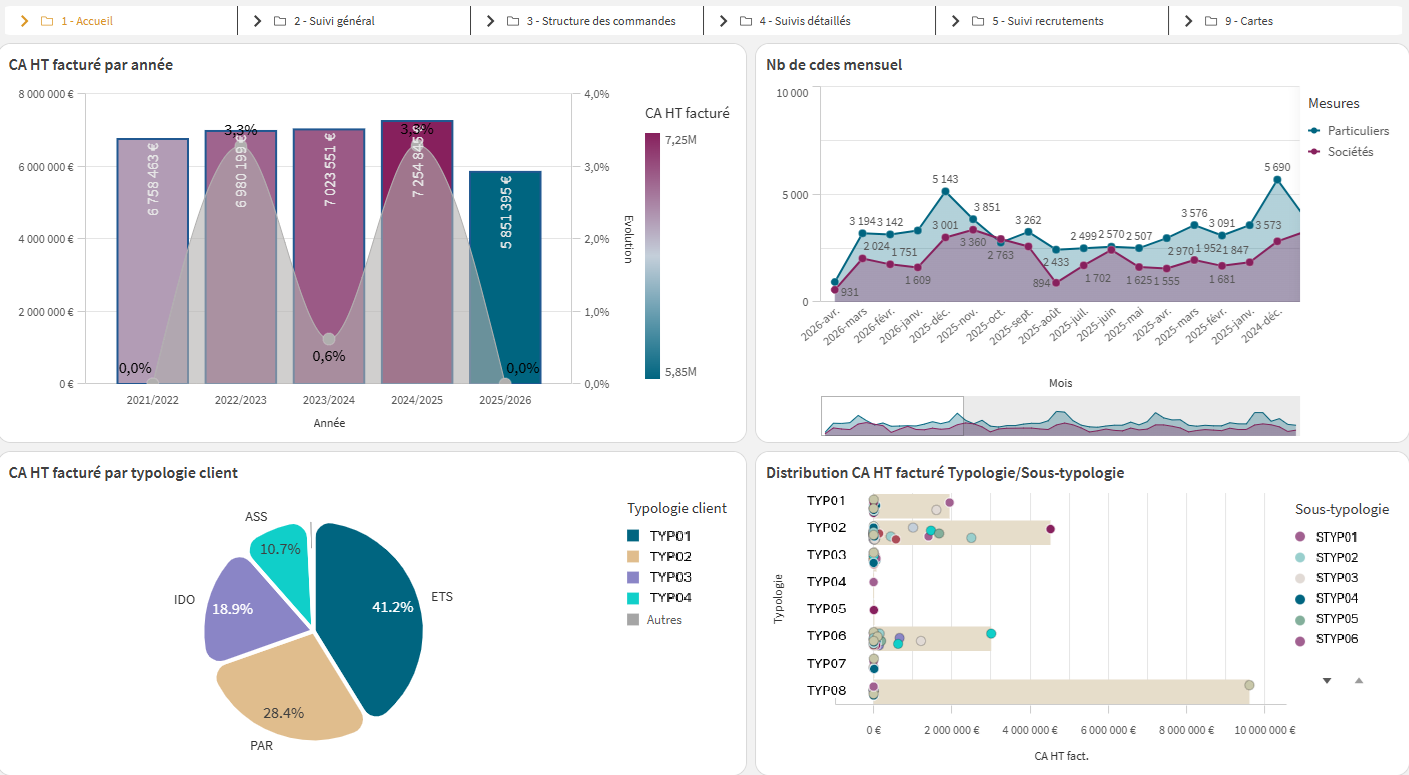Screen dimensions: 1409x775
Task: Click folder icon of 3 - Structure des commandes
Action: (x=513, y=21)
